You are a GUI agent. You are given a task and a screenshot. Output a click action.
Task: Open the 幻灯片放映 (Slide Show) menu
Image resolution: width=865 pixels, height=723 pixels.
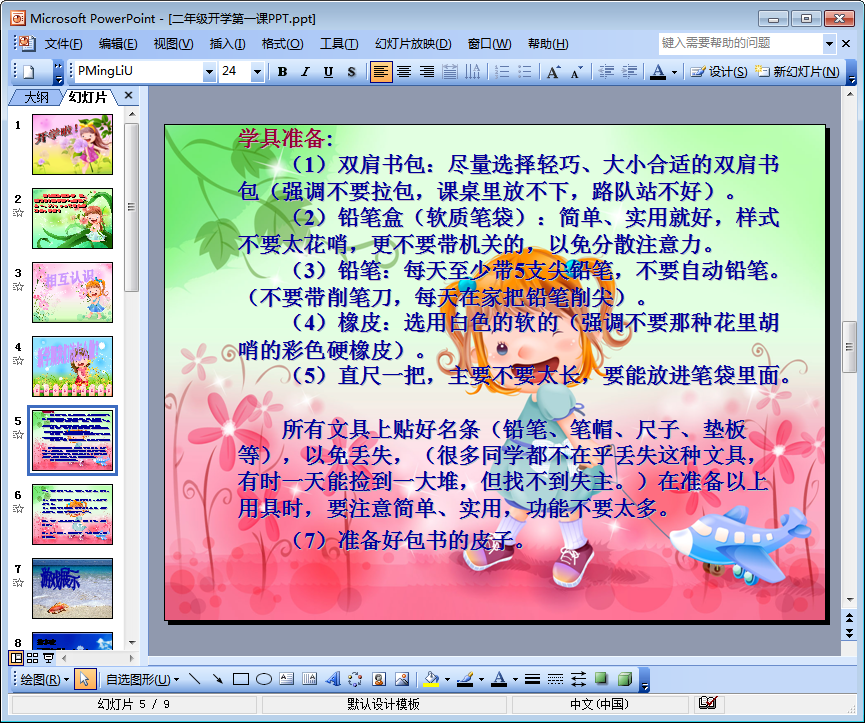(413, 44)
